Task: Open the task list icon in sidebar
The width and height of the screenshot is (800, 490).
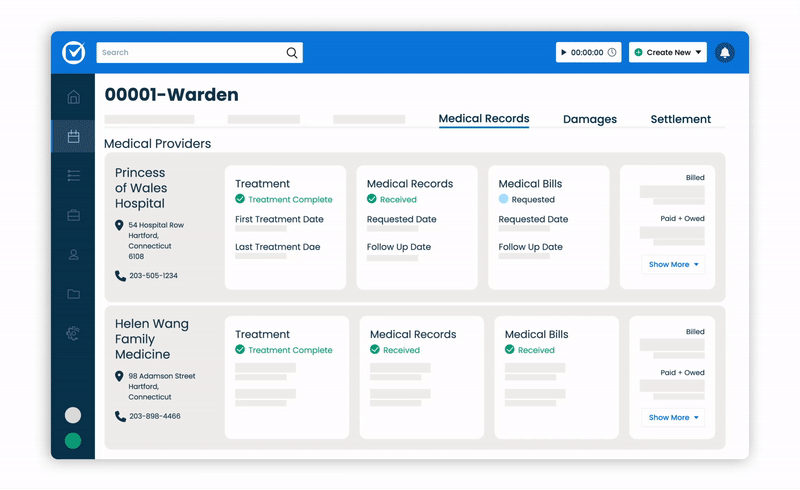Action: click(x=73, y=176)
